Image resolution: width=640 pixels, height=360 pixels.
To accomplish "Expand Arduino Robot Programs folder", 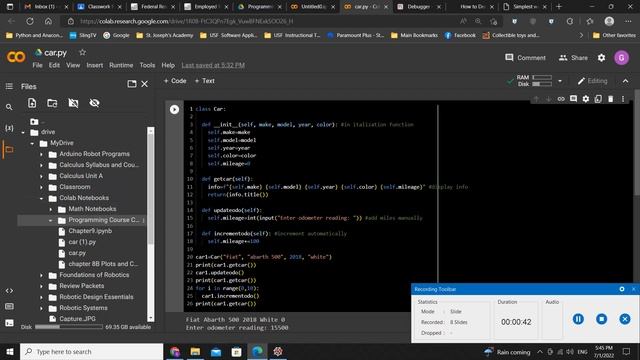I will [41, 154].
